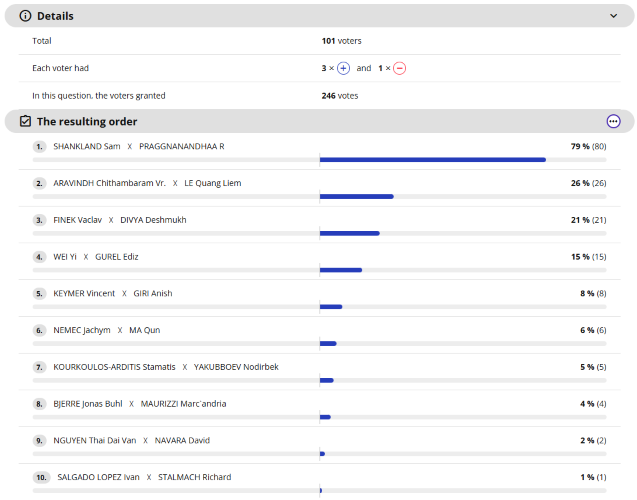Click the 26% vote bar

[x=356, y=196]
